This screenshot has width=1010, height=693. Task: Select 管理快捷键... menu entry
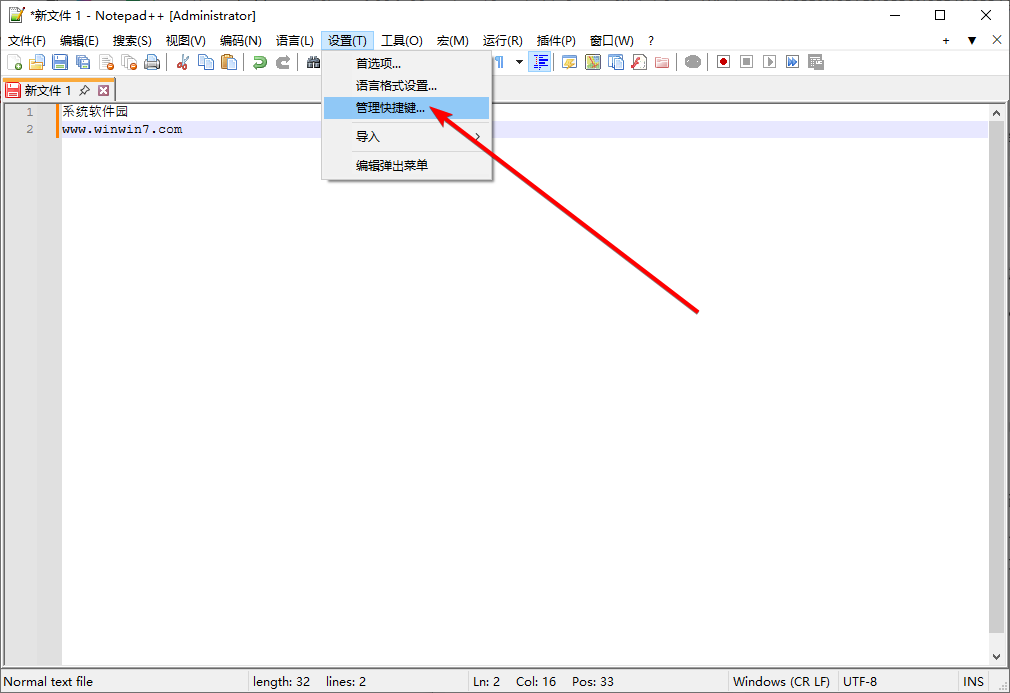coord(406,108)
